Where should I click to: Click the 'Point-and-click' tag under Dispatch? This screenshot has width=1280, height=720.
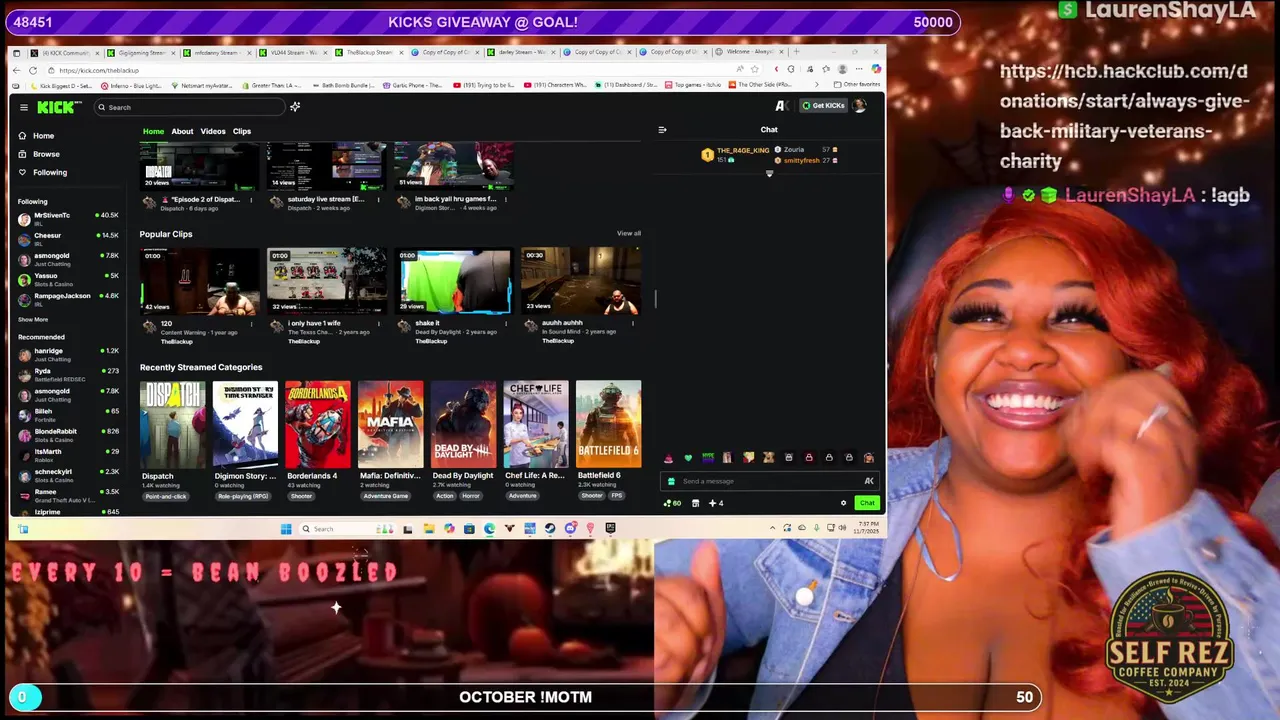coord(166,496)
